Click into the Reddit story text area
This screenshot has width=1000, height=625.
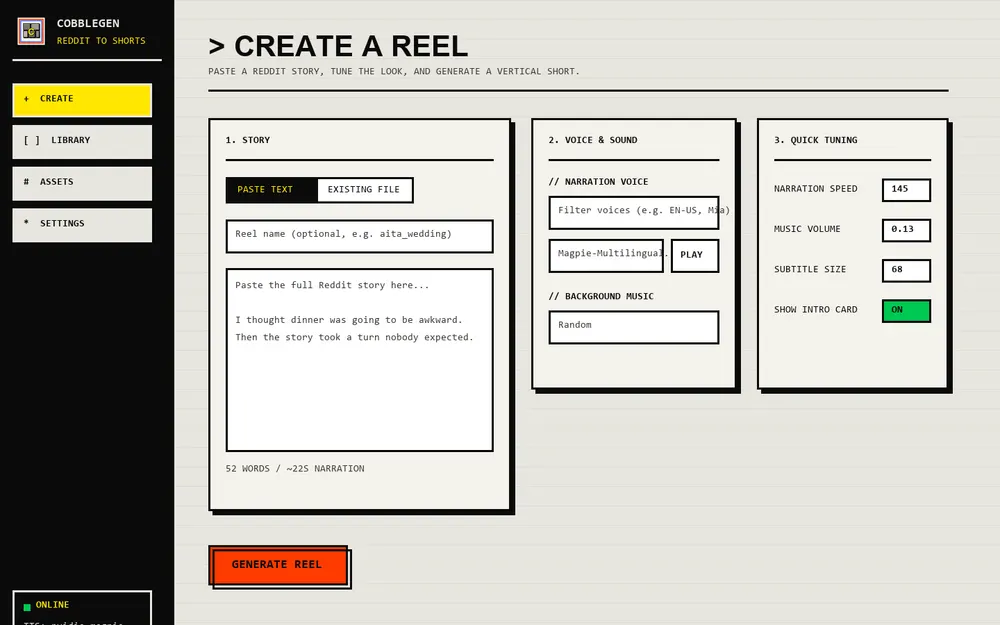pos(360,360)
